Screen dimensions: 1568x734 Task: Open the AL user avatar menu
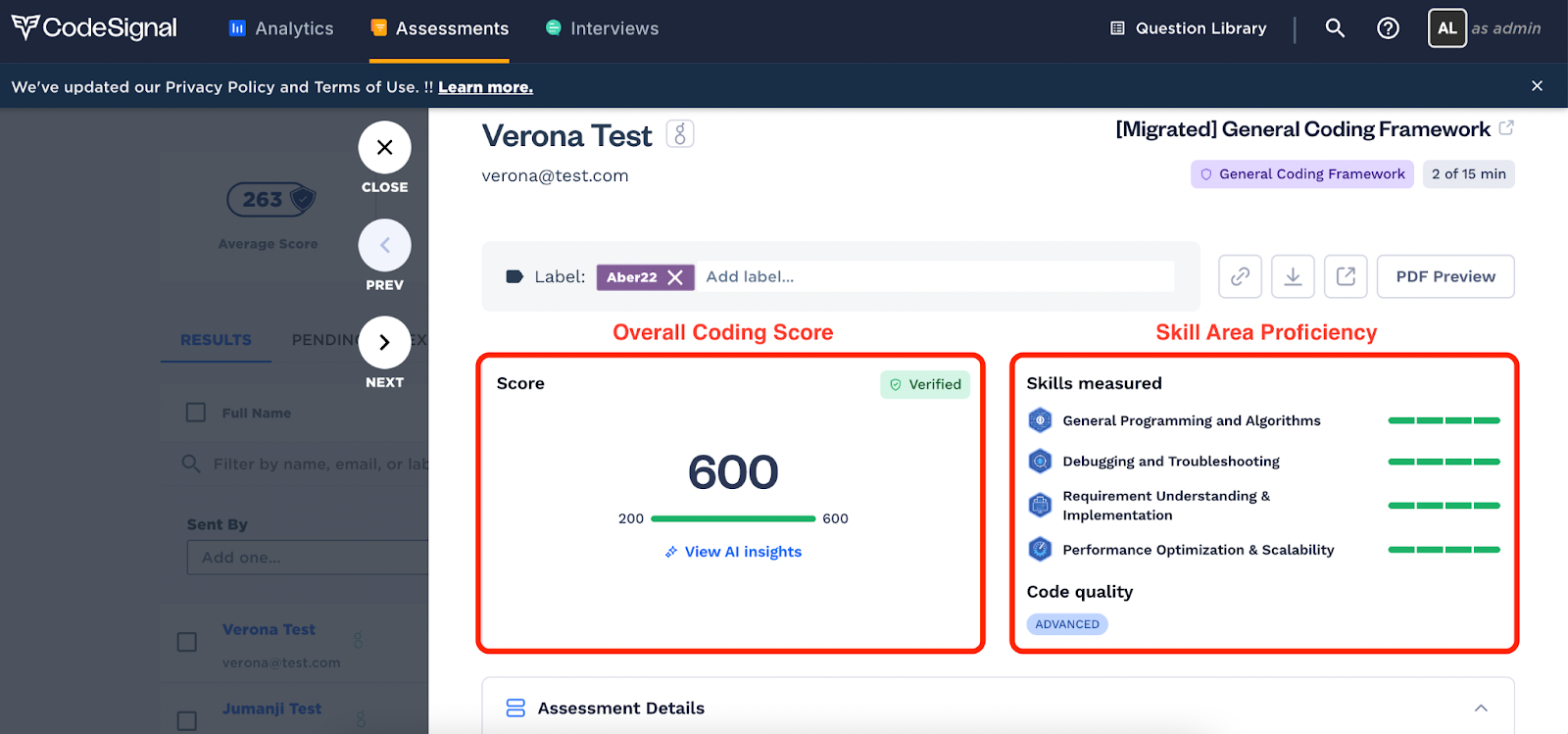(1446, 28)
